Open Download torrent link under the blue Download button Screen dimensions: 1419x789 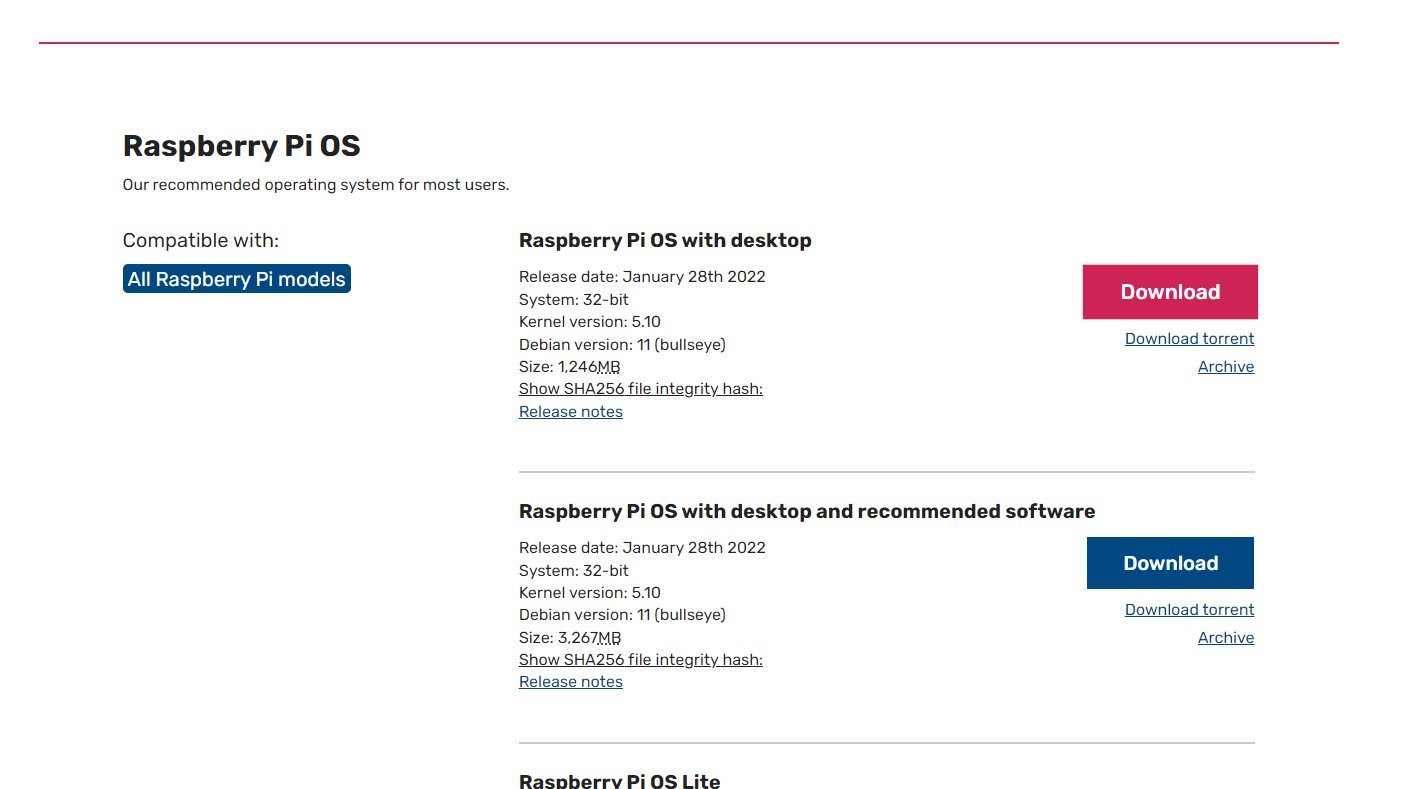(1189, 610)
